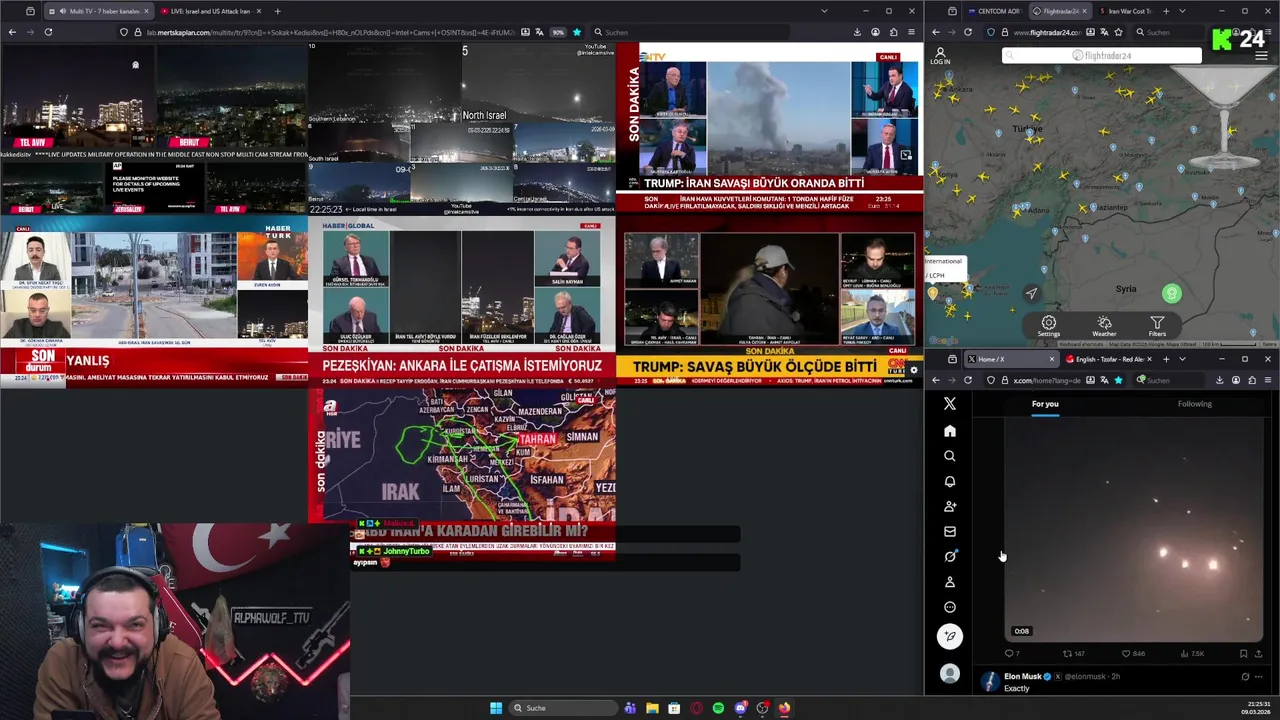Like the video post showing 846
Viewport: 1280px width, 720px height.
point(1132,654)
